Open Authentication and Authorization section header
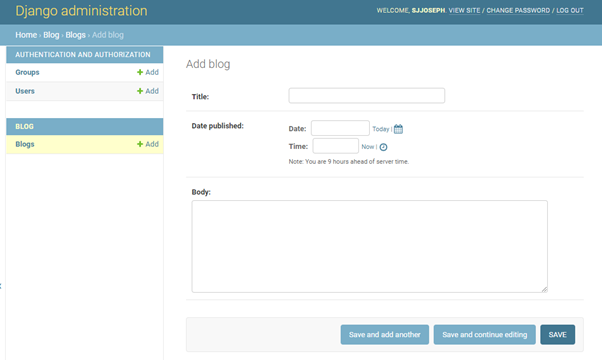 pos(83,54)
